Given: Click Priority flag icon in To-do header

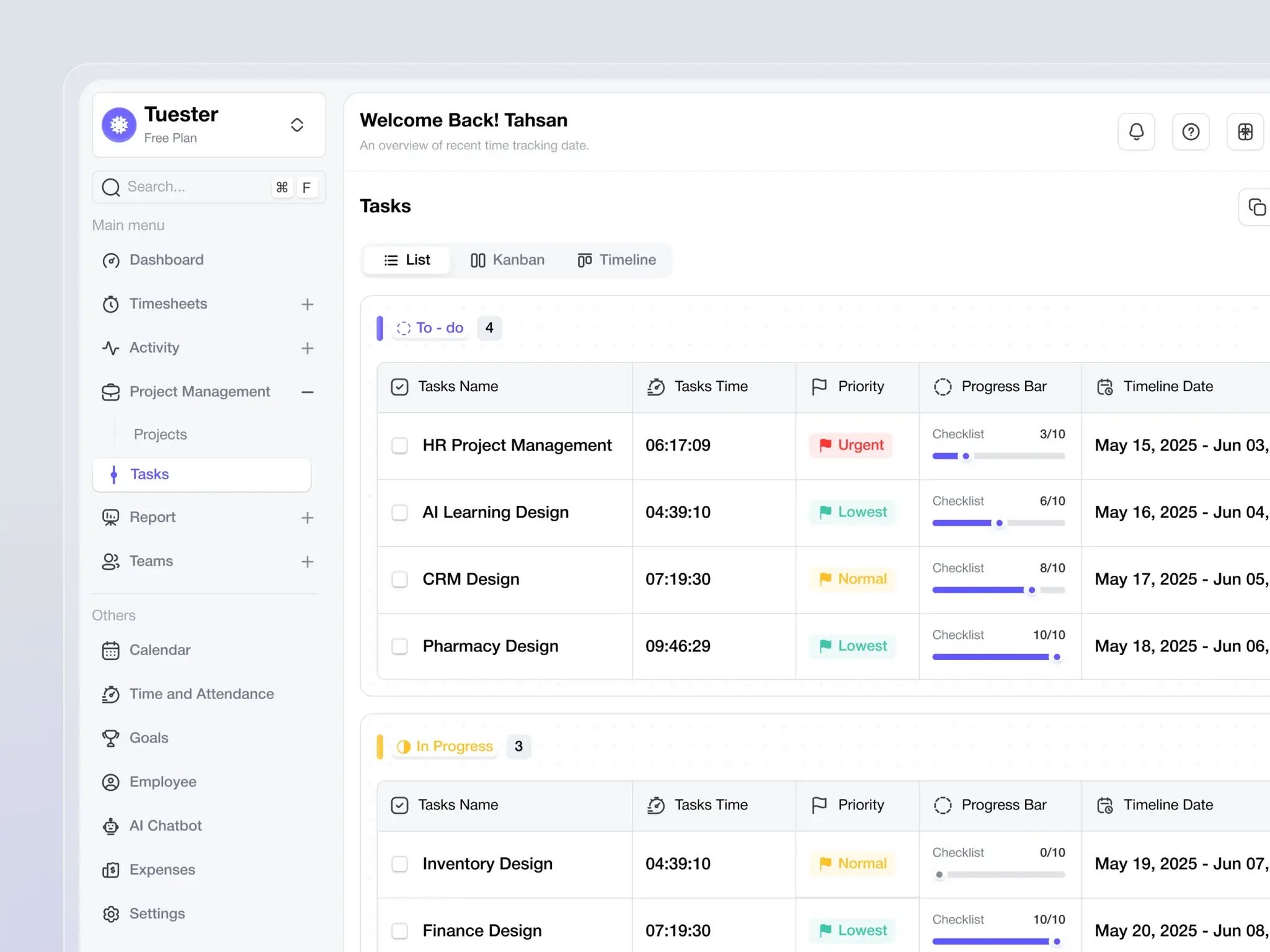Looking at the screenshot, I should 819,387.
